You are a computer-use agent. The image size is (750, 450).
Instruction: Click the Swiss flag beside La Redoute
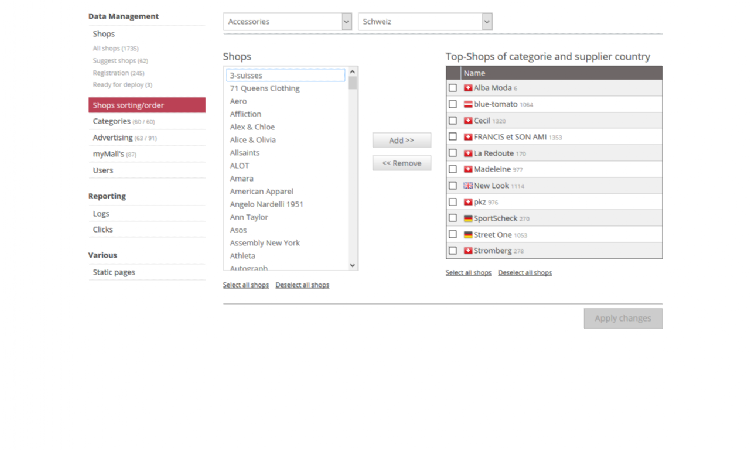point(468,153)
